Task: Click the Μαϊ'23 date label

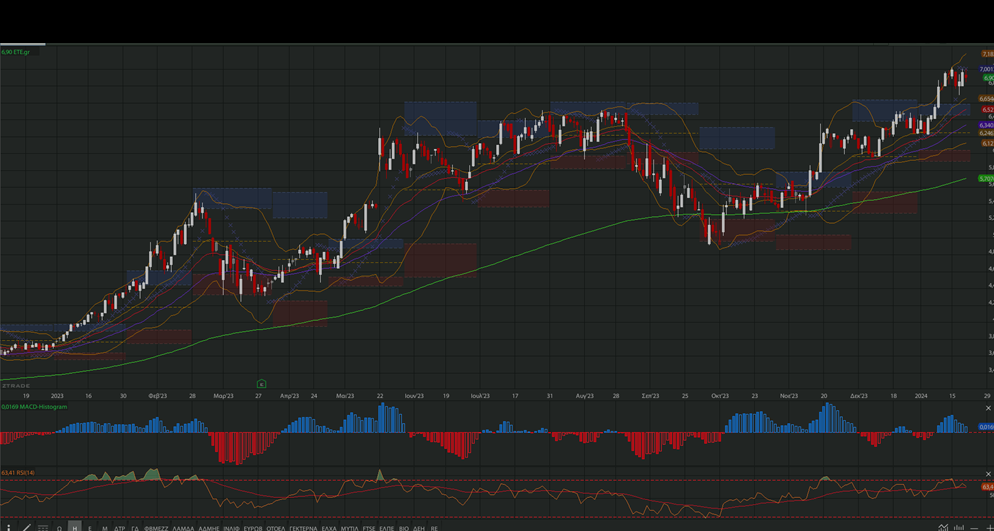Action: coord(345,396)
